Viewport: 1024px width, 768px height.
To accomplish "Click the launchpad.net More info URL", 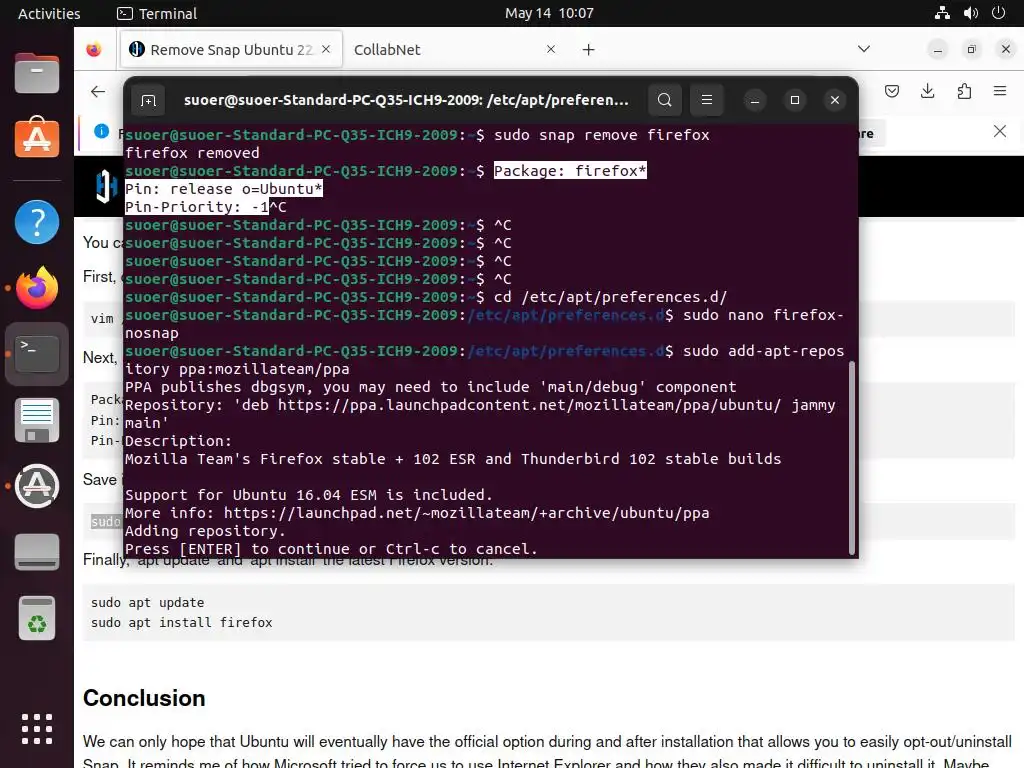I will (x=466, y=513).
